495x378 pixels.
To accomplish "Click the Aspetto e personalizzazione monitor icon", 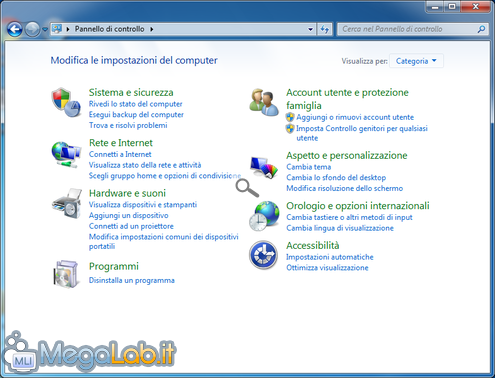I will tap(264, 168).
